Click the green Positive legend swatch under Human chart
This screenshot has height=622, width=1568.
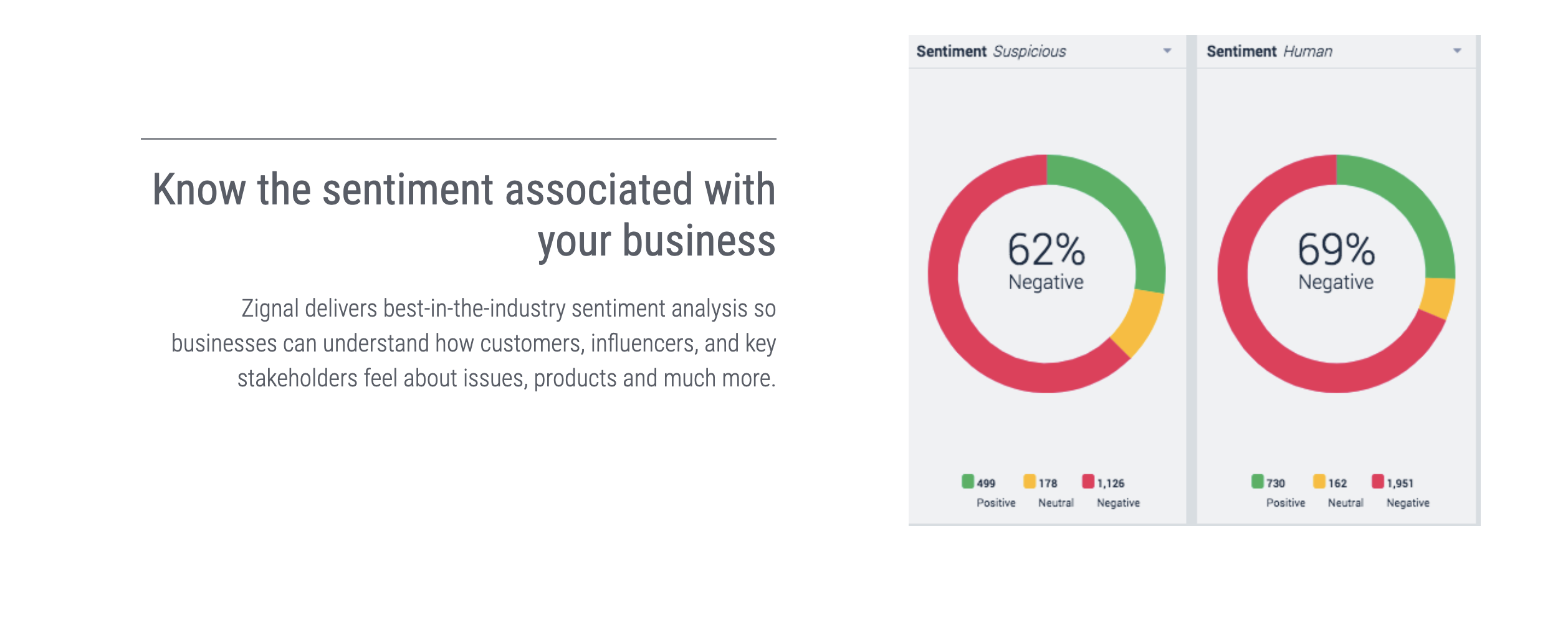(x=1258, y=482)
